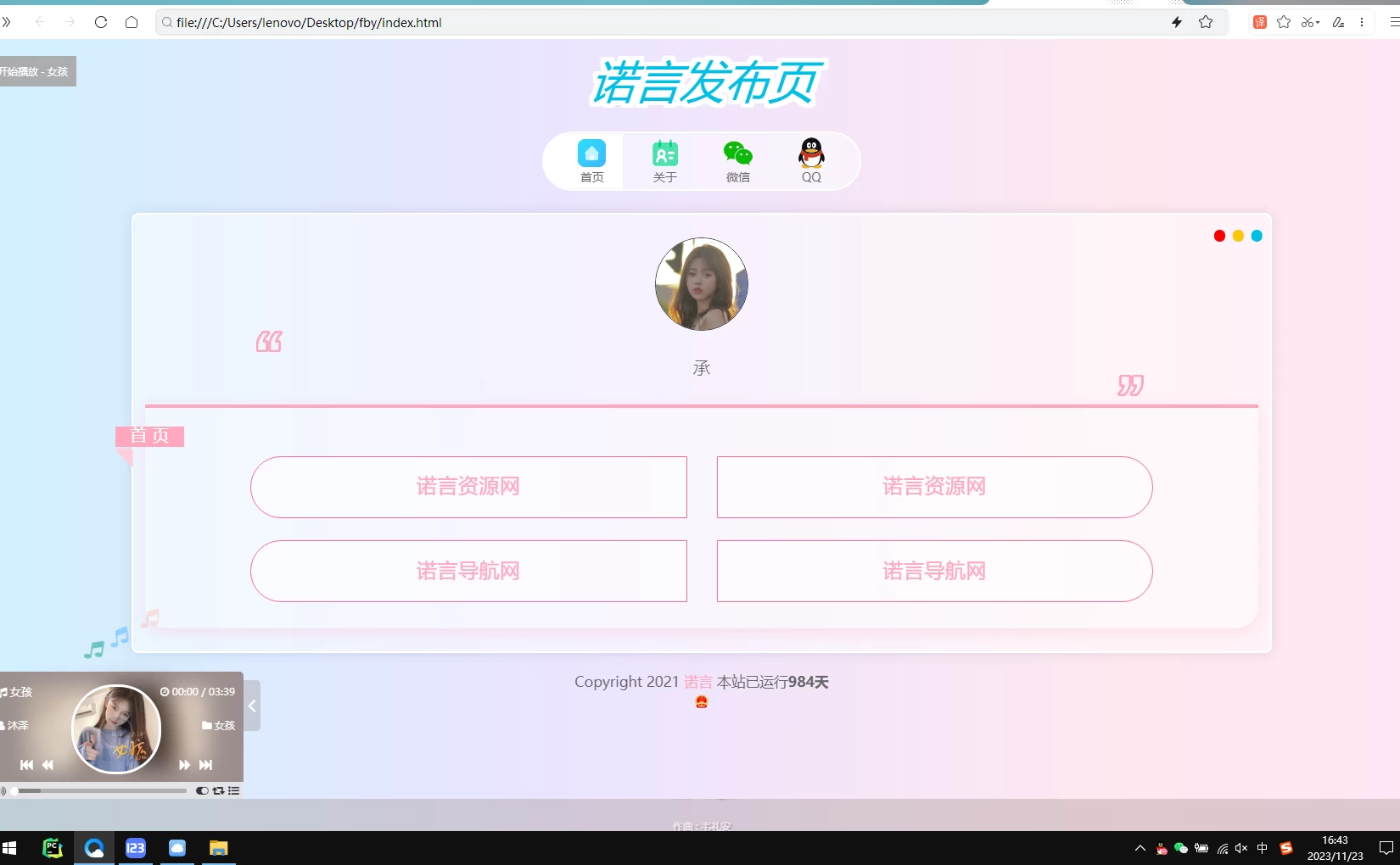The image size is (1400, 865).
Task: Open the three-dot extensions menu
Action: pos(1362,22)
